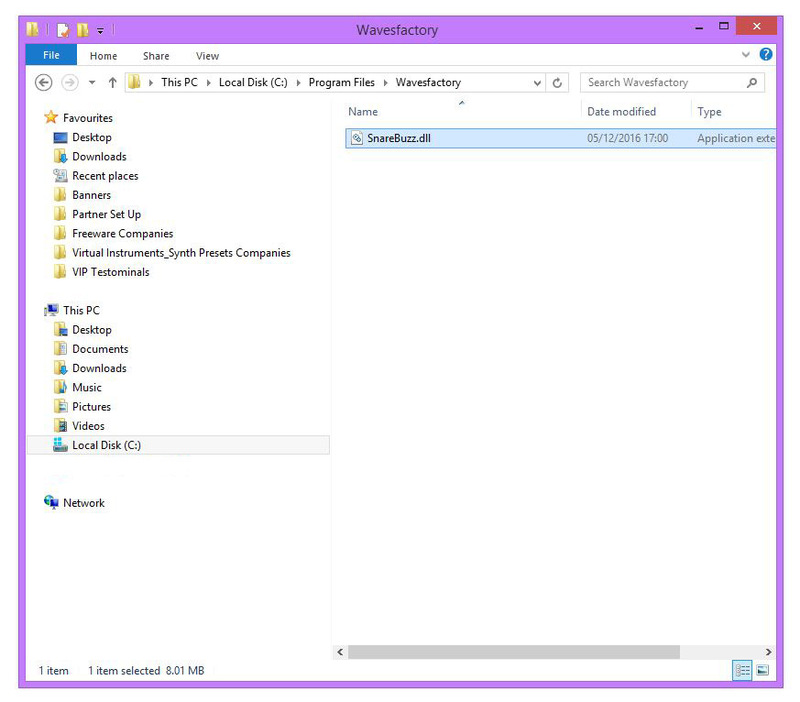800x702 pixels.
Task: Click the scrollbar right arrow
Action: (768, 652)
